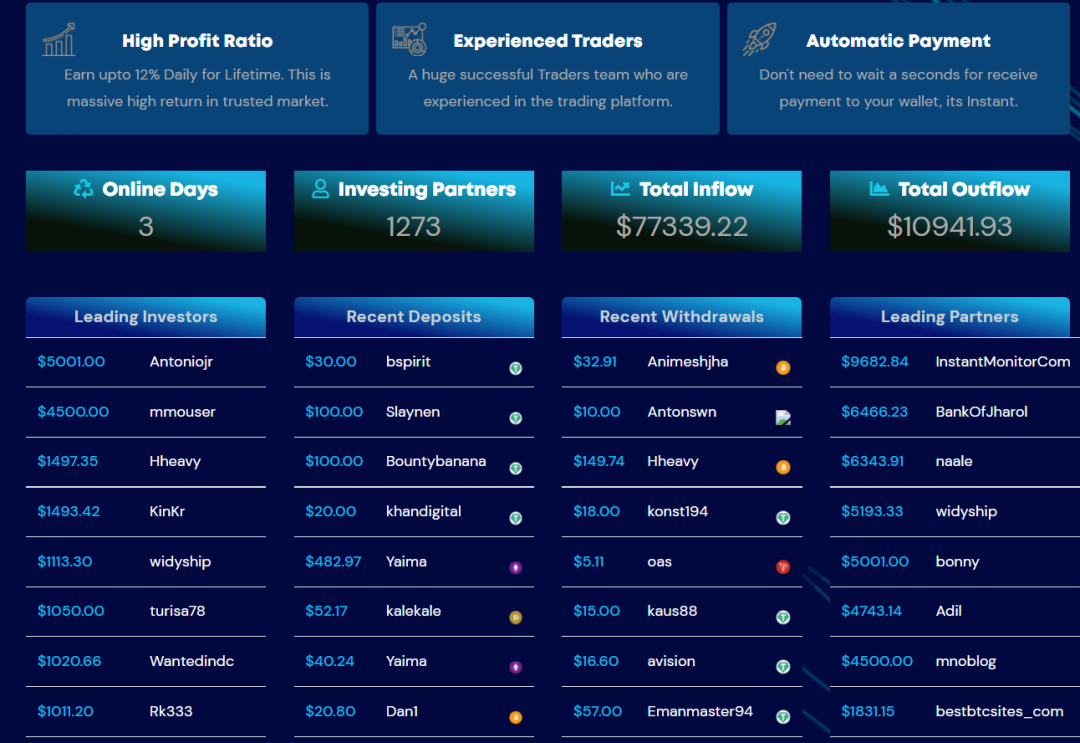Select the Recent Withdrawals panel header

click(x=681, y=317)
